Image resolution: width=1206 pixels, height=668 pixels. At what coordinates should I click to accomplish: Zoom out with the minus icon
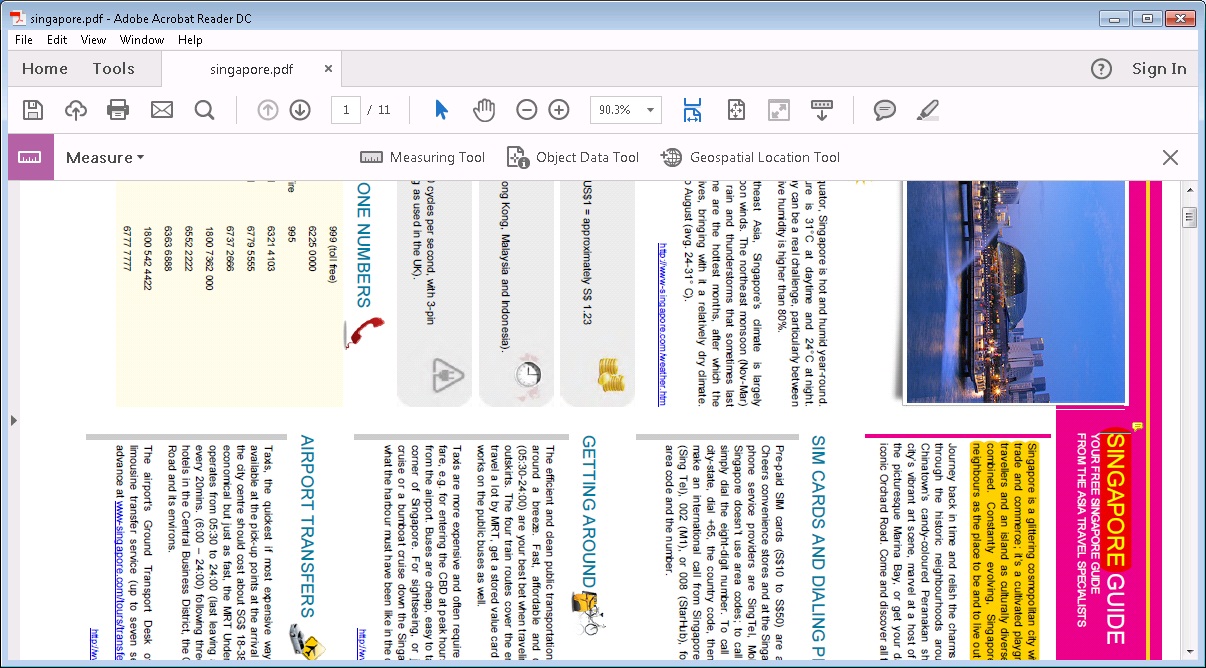tap(527, 110)
